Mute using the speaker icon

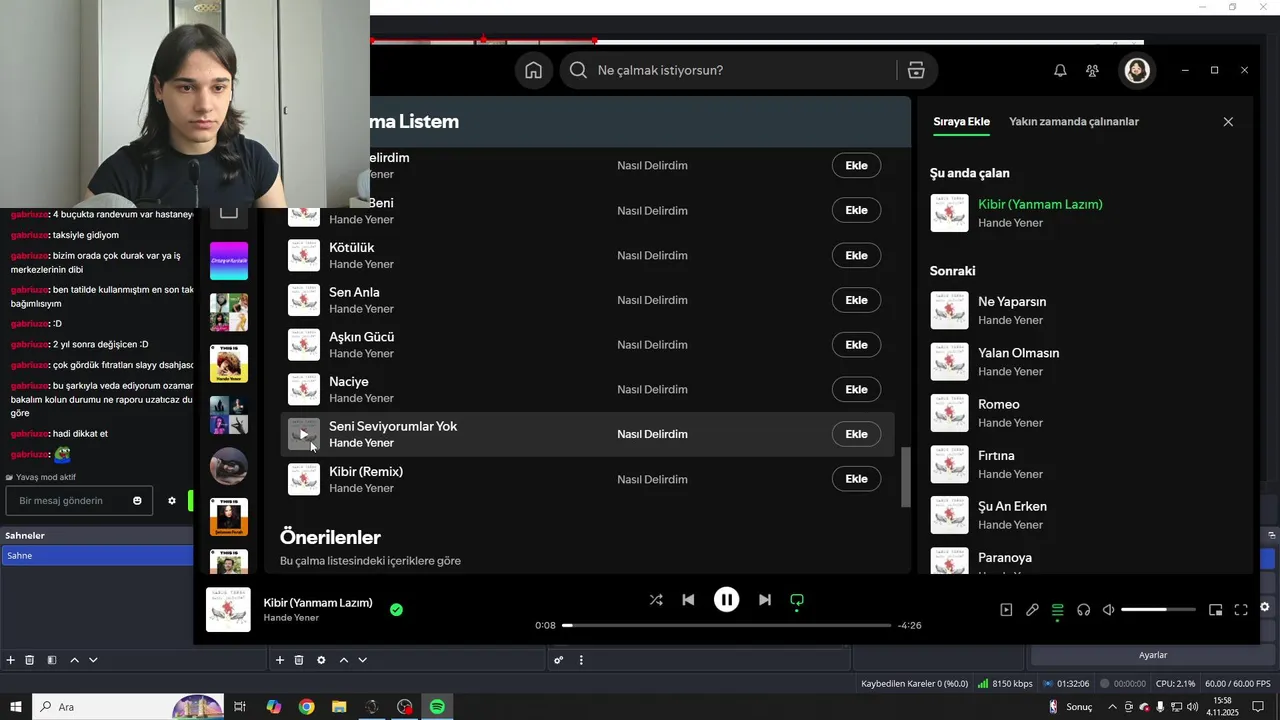(1108, 610)
